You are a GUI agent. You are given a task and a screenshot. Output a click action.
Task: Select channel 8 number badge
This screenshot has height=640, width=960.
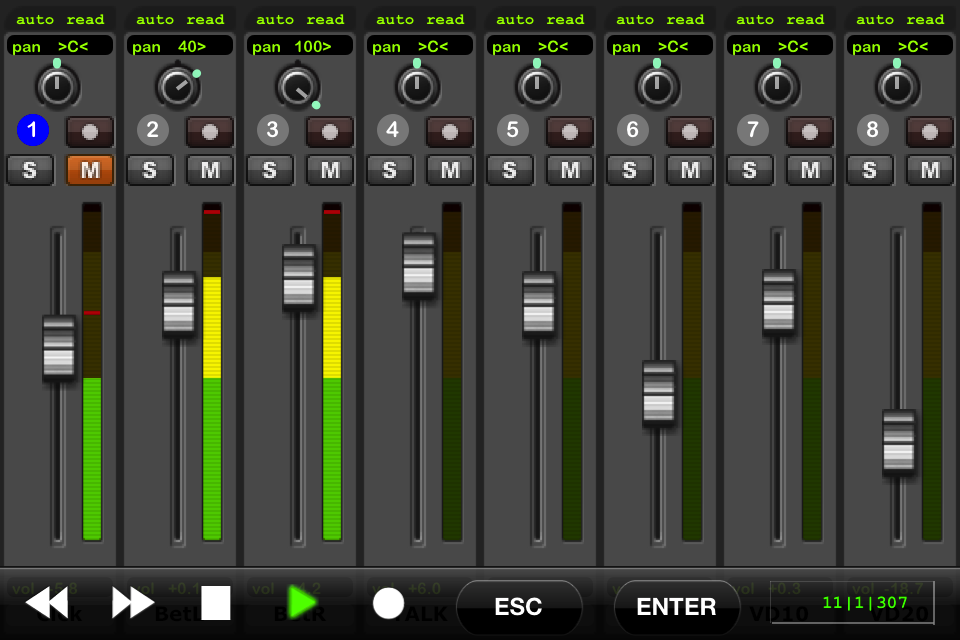pos(873,130)
